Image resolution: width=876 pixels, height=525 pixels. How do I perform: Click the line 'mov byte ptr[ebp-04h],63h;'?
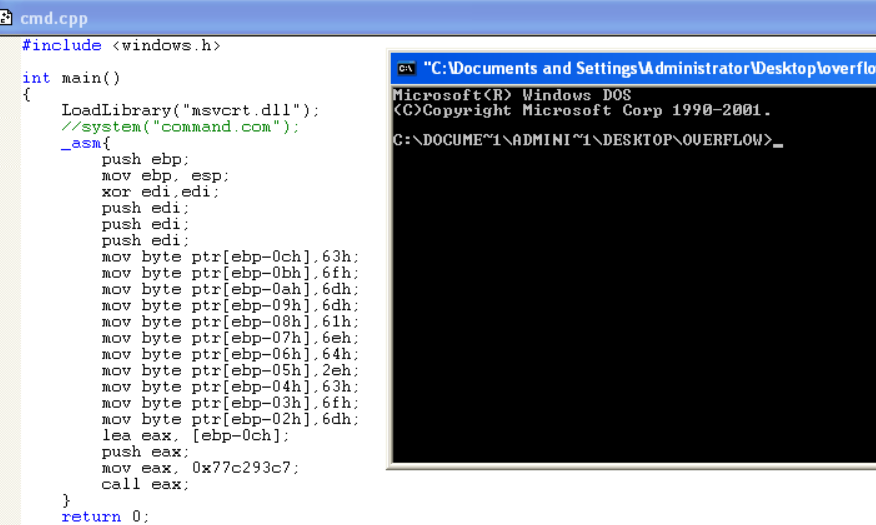[x=230, y=386]
